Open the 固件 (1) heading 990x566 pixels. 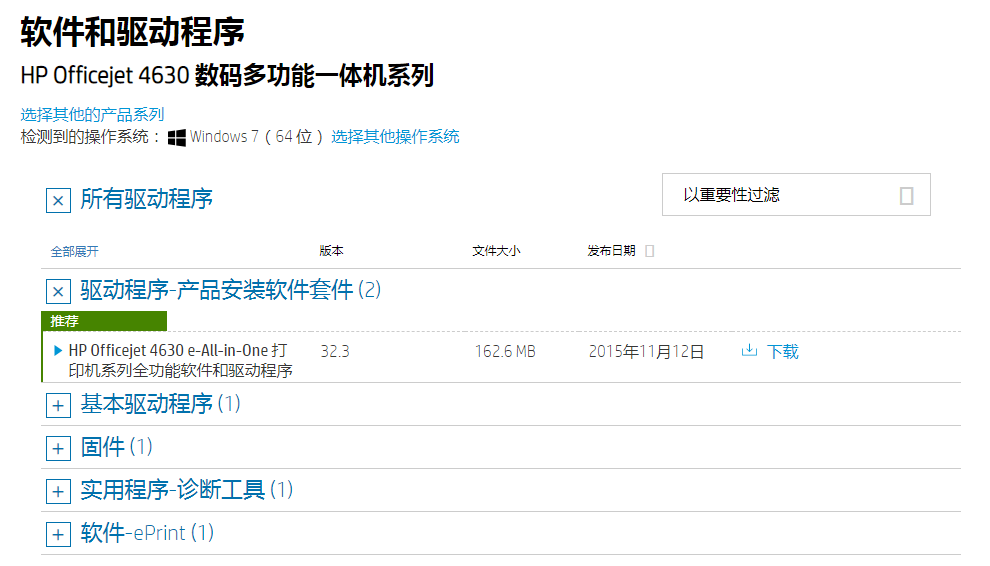click(x=116, y=447)
